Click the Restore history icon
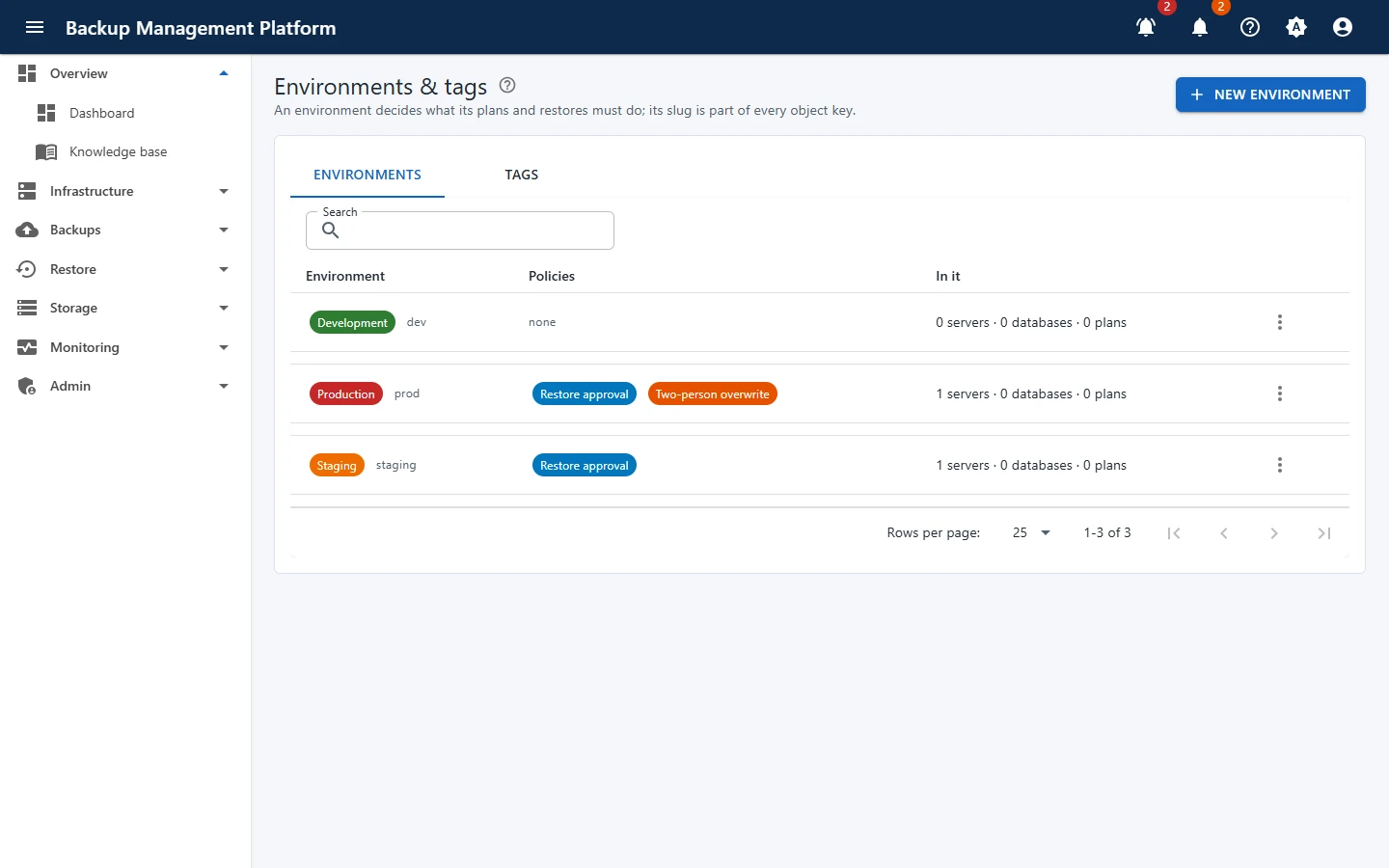Viewport: 1389px width, 868px height. click(27, 269)
